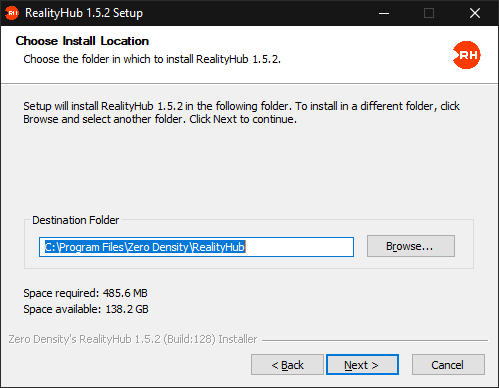This screenshot has height=388, width=499.
Task: Click the Space required: 485.6 MB text
Action: [x=85, y=293]
